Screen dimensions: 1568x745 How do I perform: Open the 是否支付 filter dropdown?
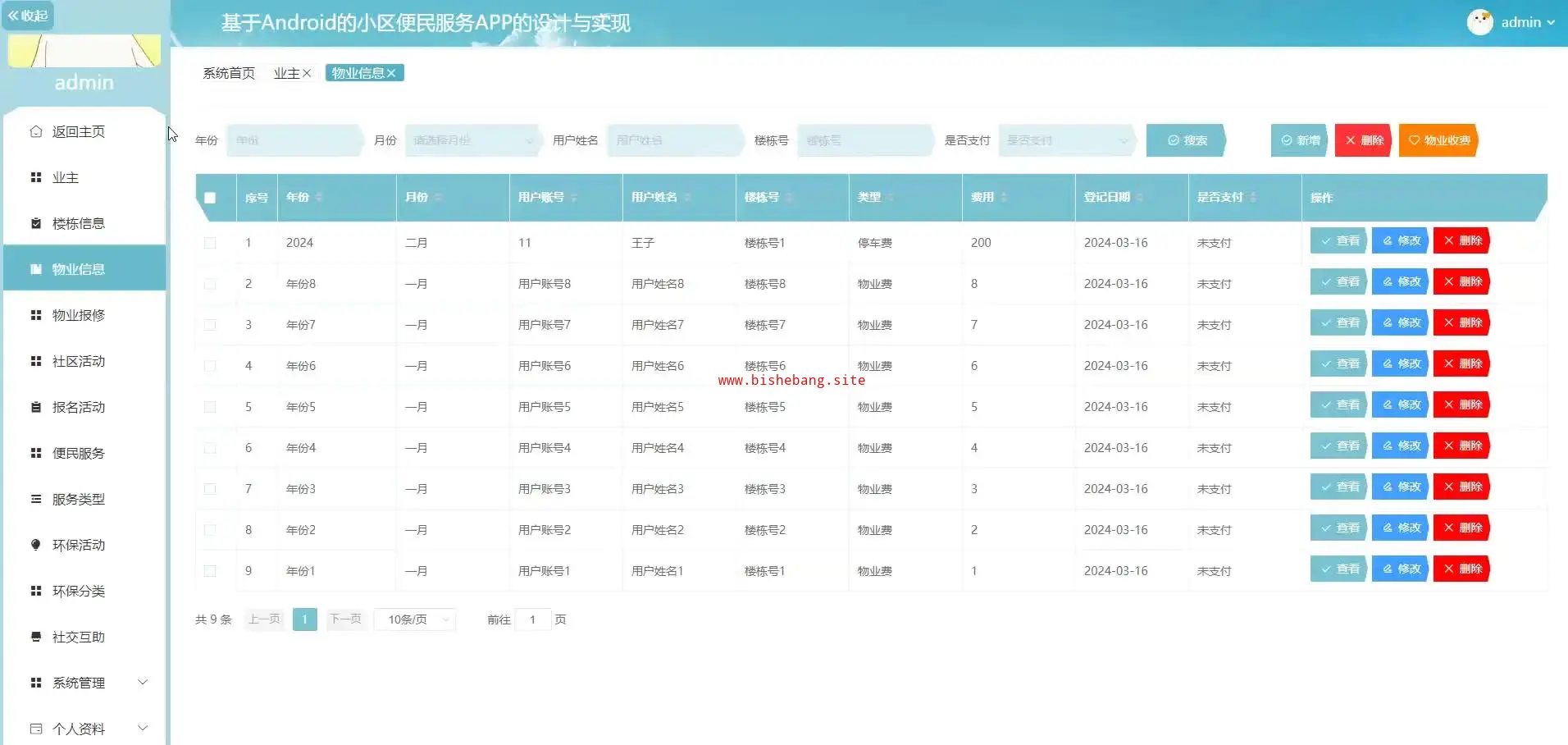[x=1066, y=140]
